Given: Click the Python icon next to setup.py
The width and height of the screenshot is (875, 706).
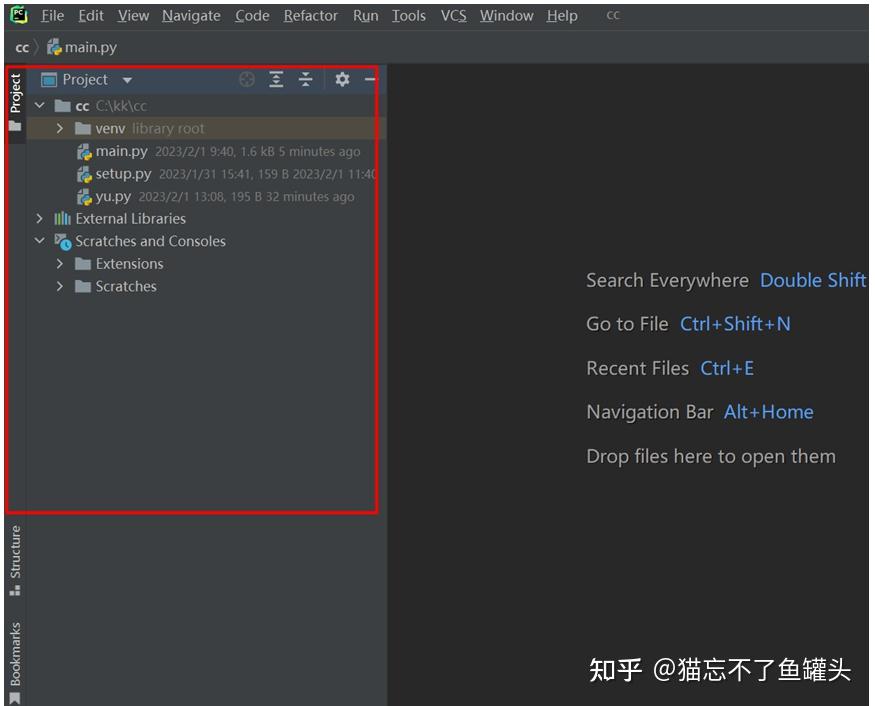Looking at the screenshot, I should (84, 174).
